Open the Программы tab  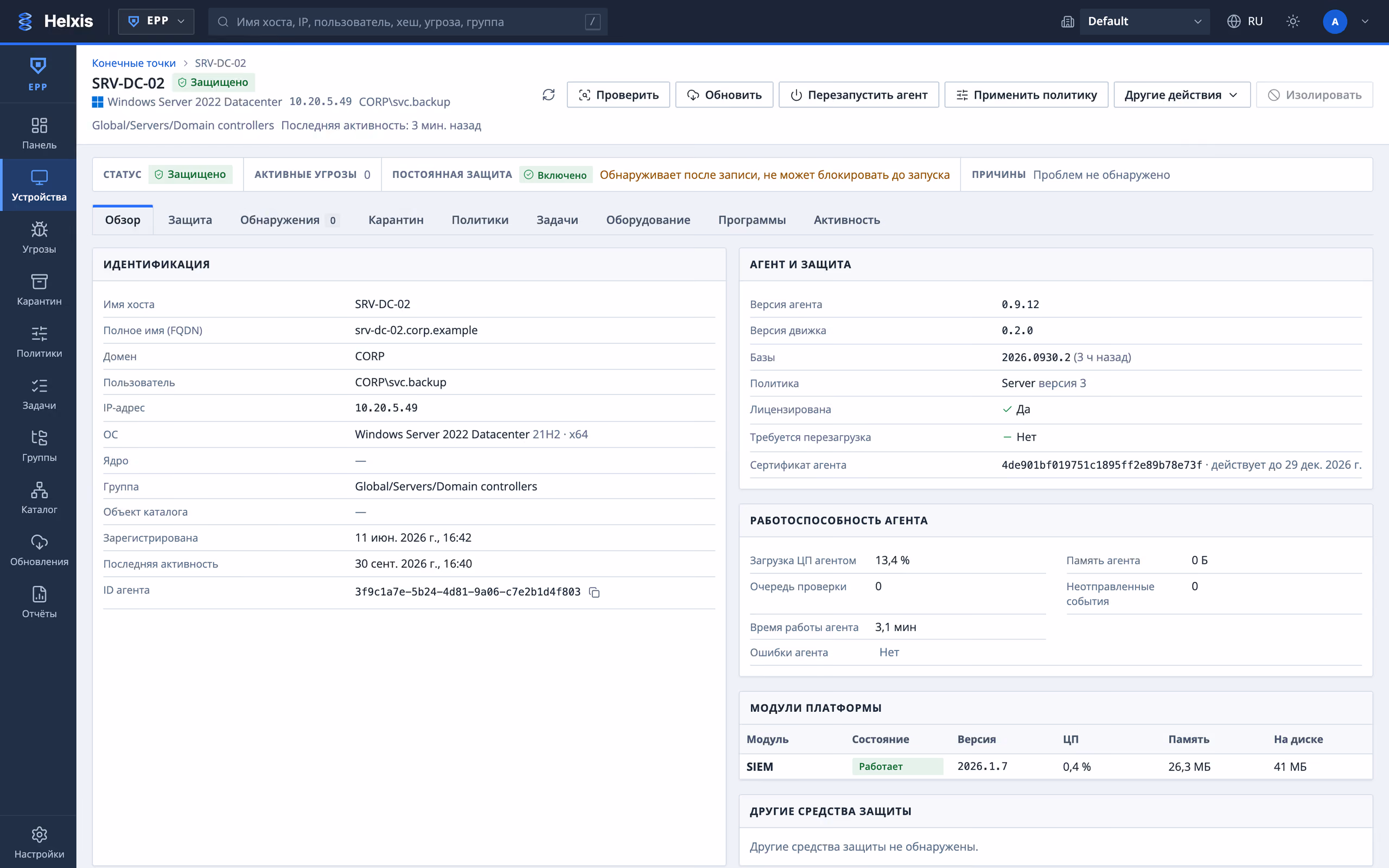752,220
